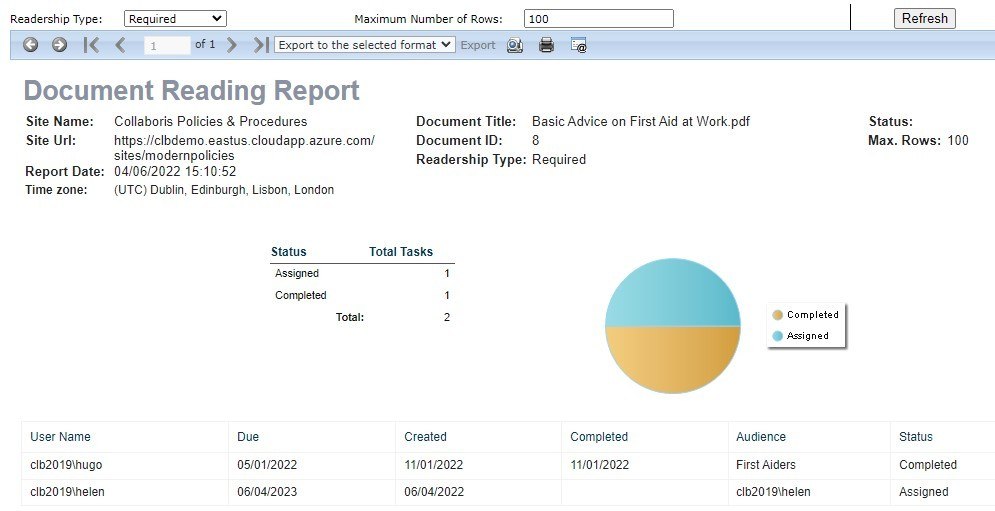Viewport: 995px width, 511px height.
Task: Go to first page of report
Action: 91,45
